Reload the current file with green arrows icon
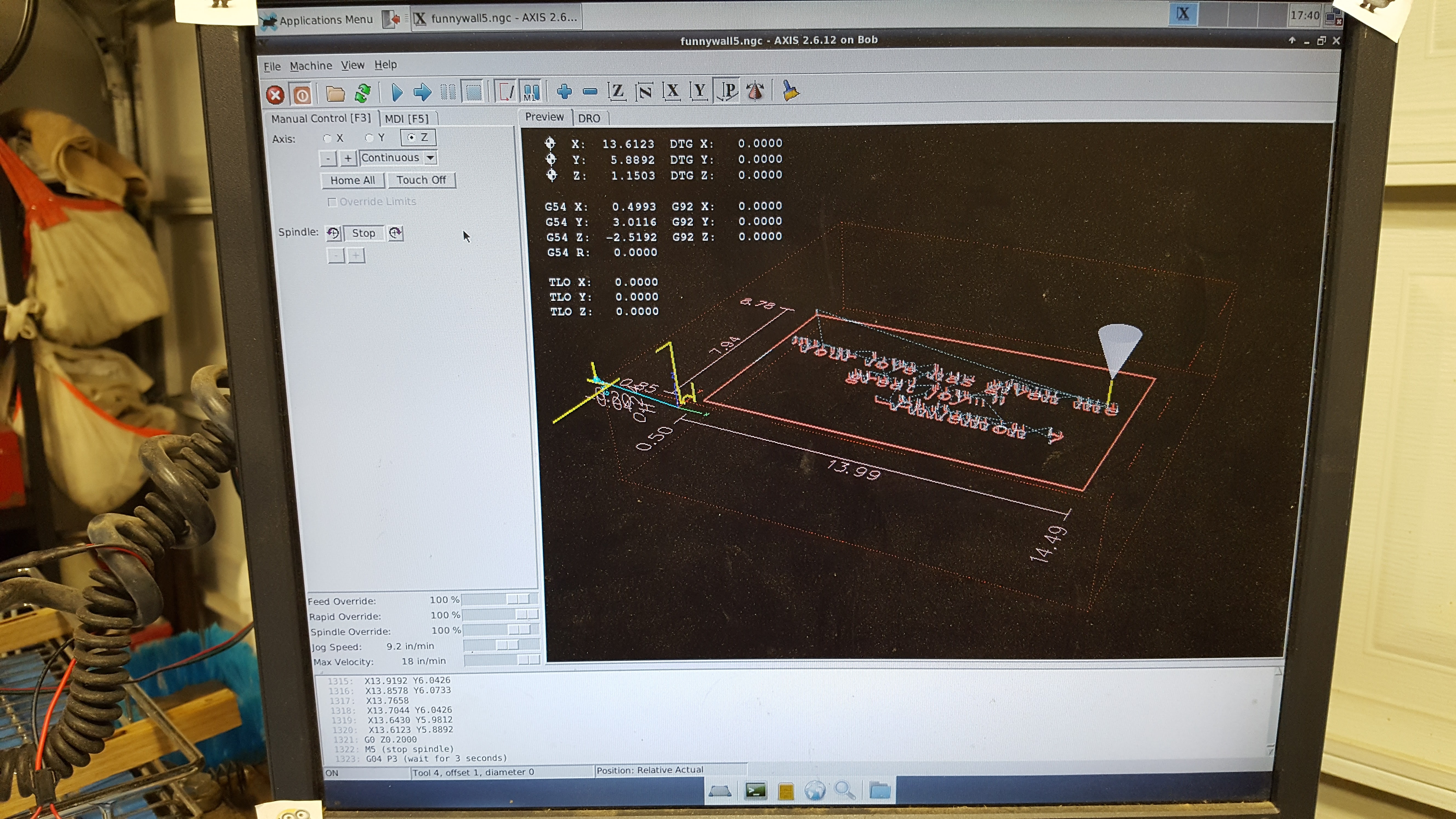Image resolution: width=1456 pixels, height=819 pixels. (363, 93)
